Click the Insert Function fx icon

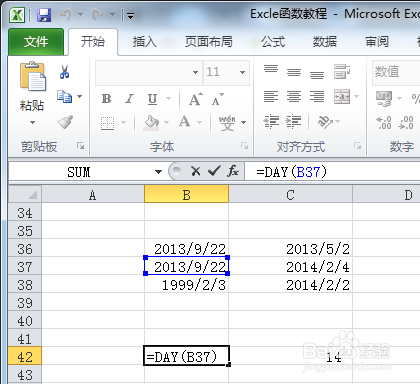point(233,171)
